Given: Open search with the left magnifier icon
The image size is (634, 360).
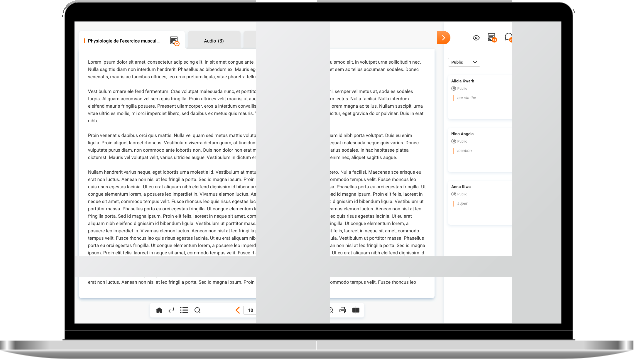Looking at the screenshot, I should [197, 310].
